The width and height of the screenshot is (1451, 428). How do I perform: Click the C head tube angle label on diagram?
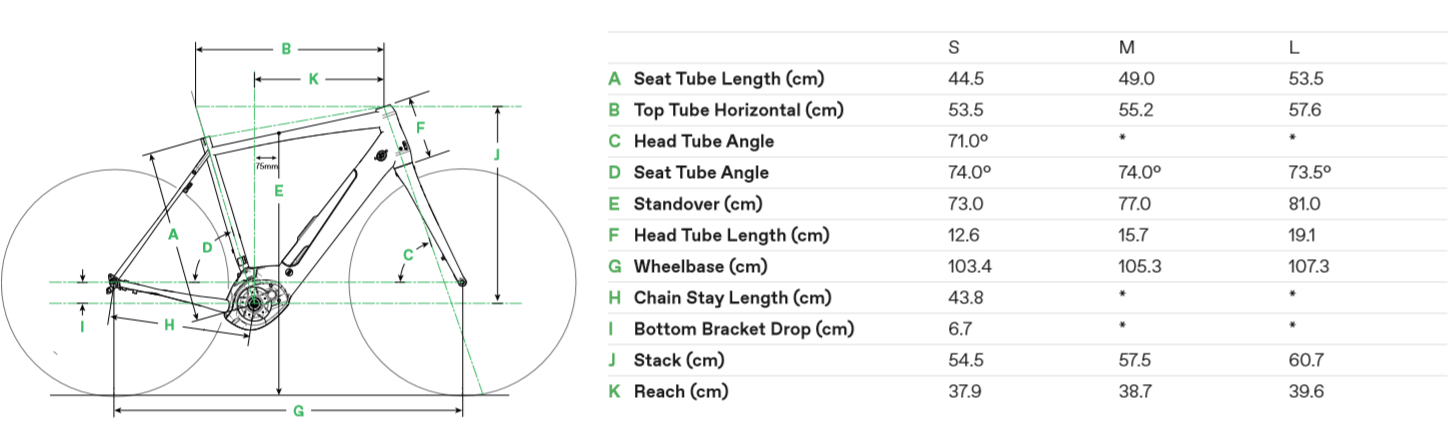[x=407, y=255]
